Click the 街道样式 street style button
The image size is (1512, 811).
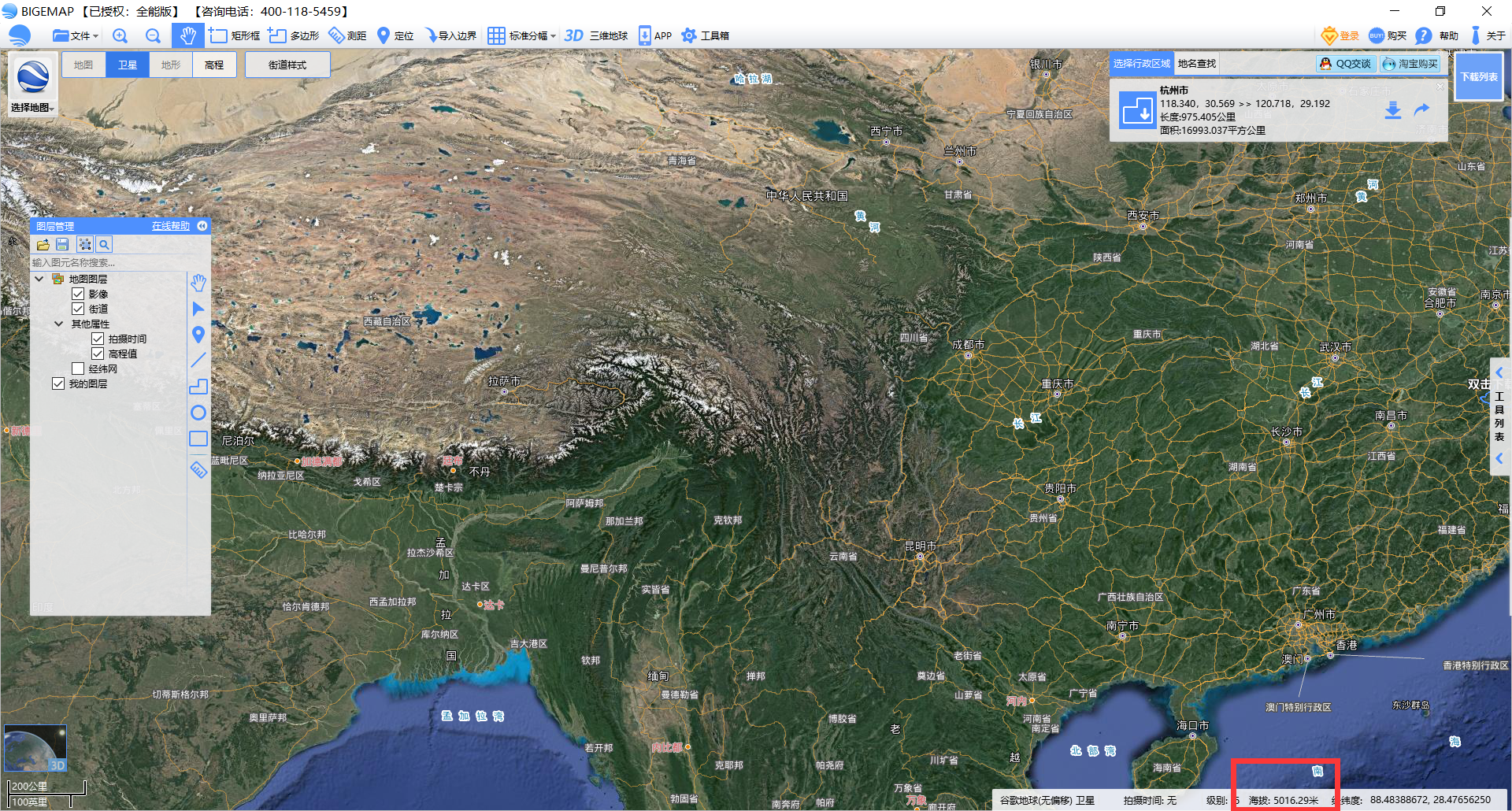coord(287,65)
